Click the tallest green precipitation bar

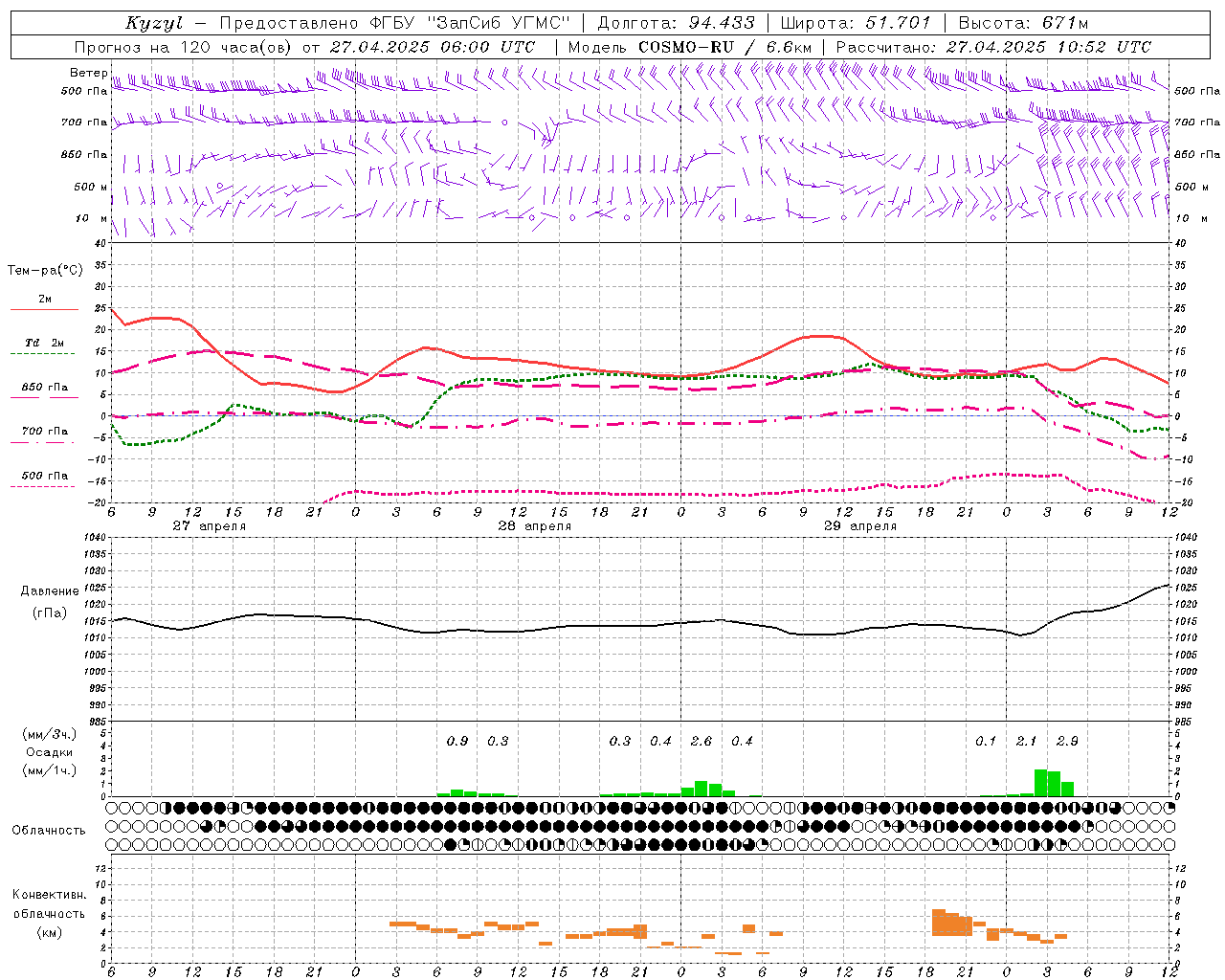(1040, 783)
